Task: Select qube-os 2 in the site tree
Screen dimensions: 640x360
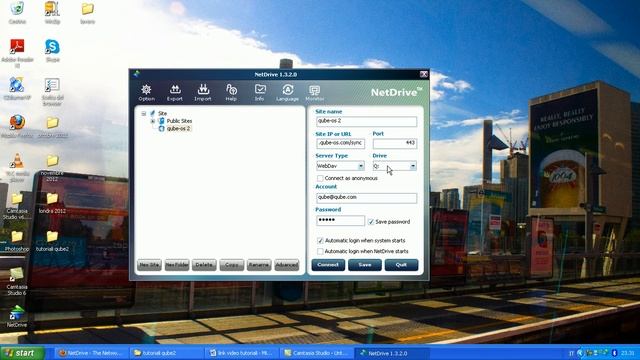Action: click(178, 129)
